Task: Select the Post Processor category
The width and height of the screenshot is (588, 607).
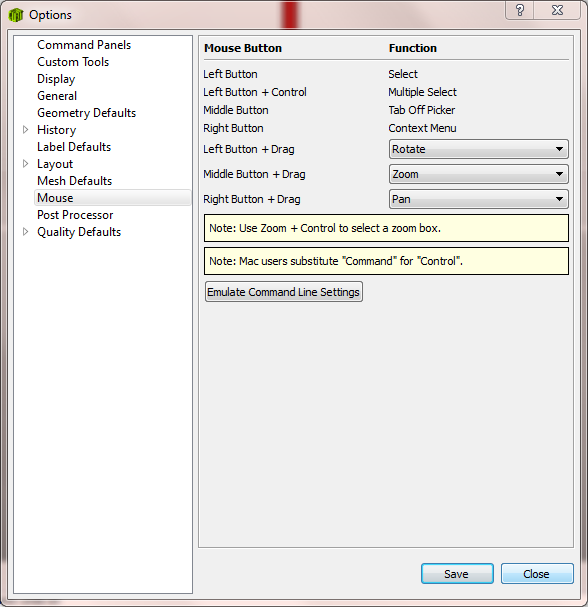Action: click(x=75, y=215)
